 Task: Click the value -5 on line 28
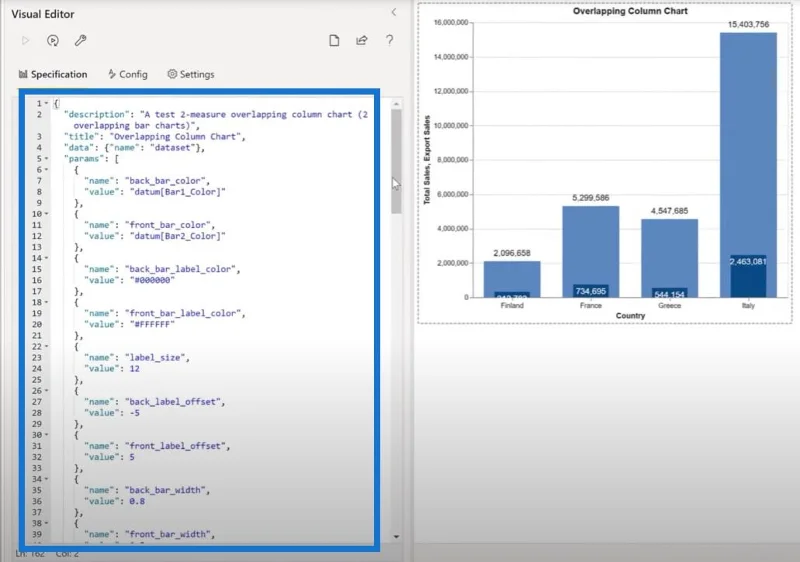pyautogui.click(x=134, y=413)
